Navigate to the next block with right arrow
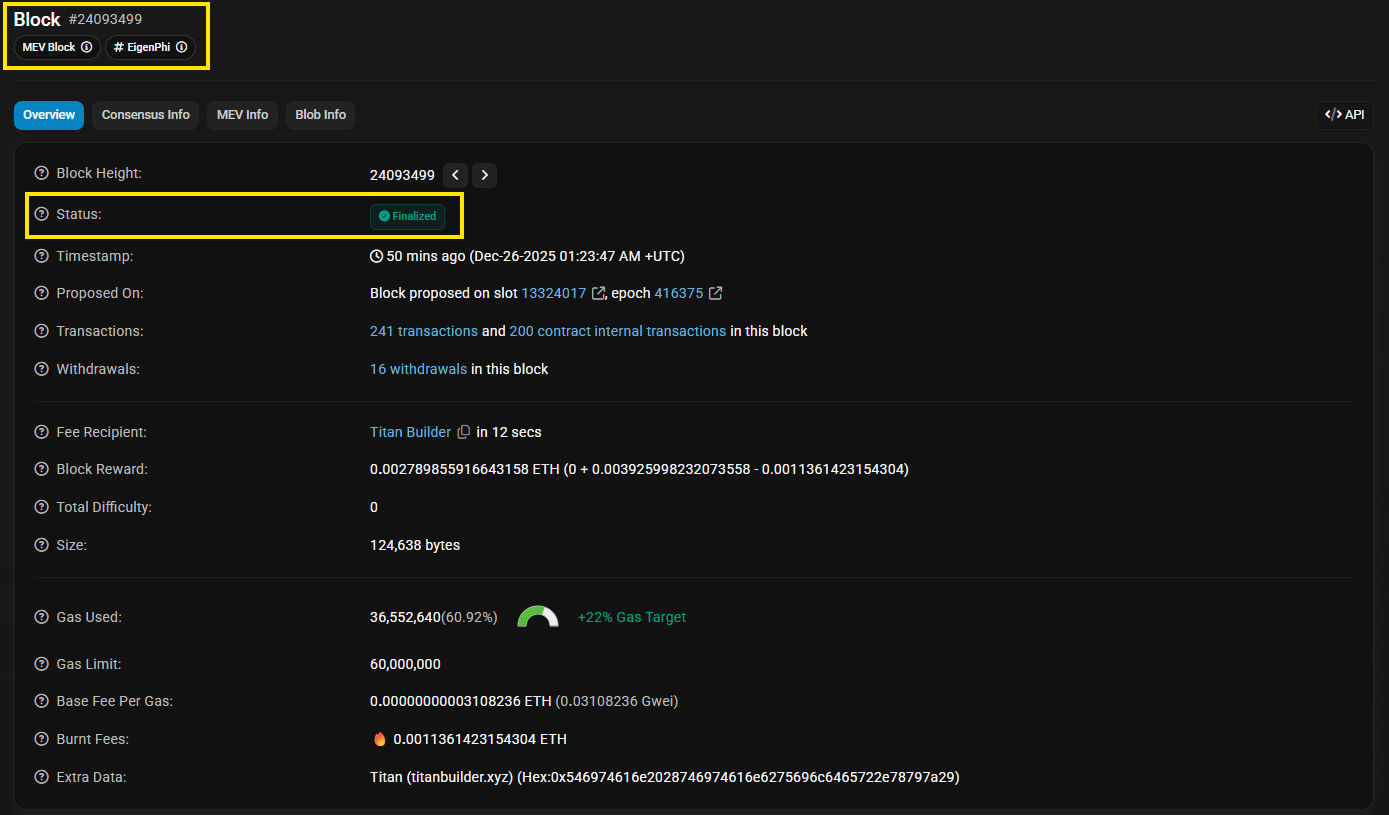Viewport: 1389px width, 815px height. (484, 175)
